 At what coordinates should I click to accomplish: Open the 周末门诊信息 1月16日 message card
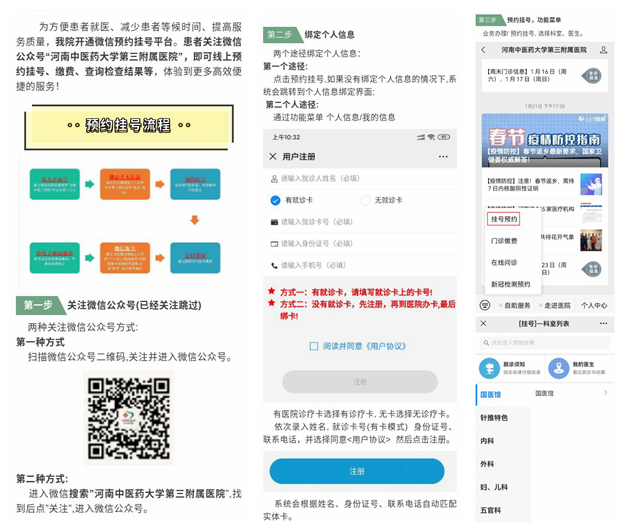click(545, 76)
